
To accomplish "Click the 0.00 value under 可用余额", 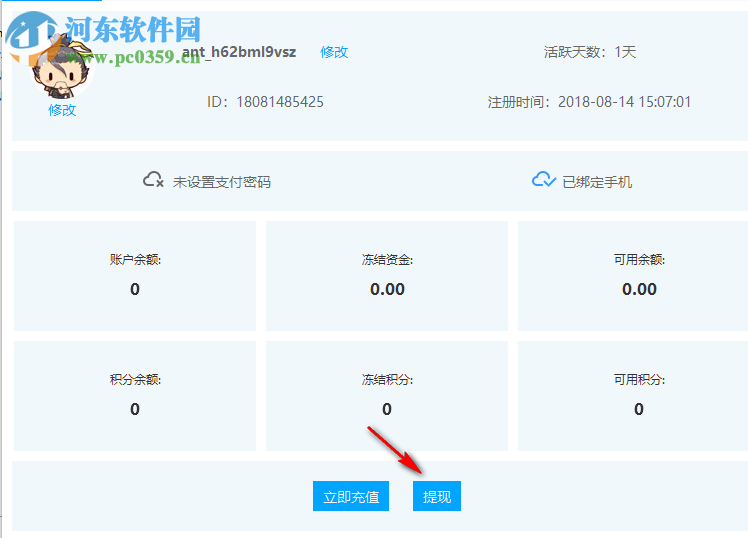I will pos(639,289).
